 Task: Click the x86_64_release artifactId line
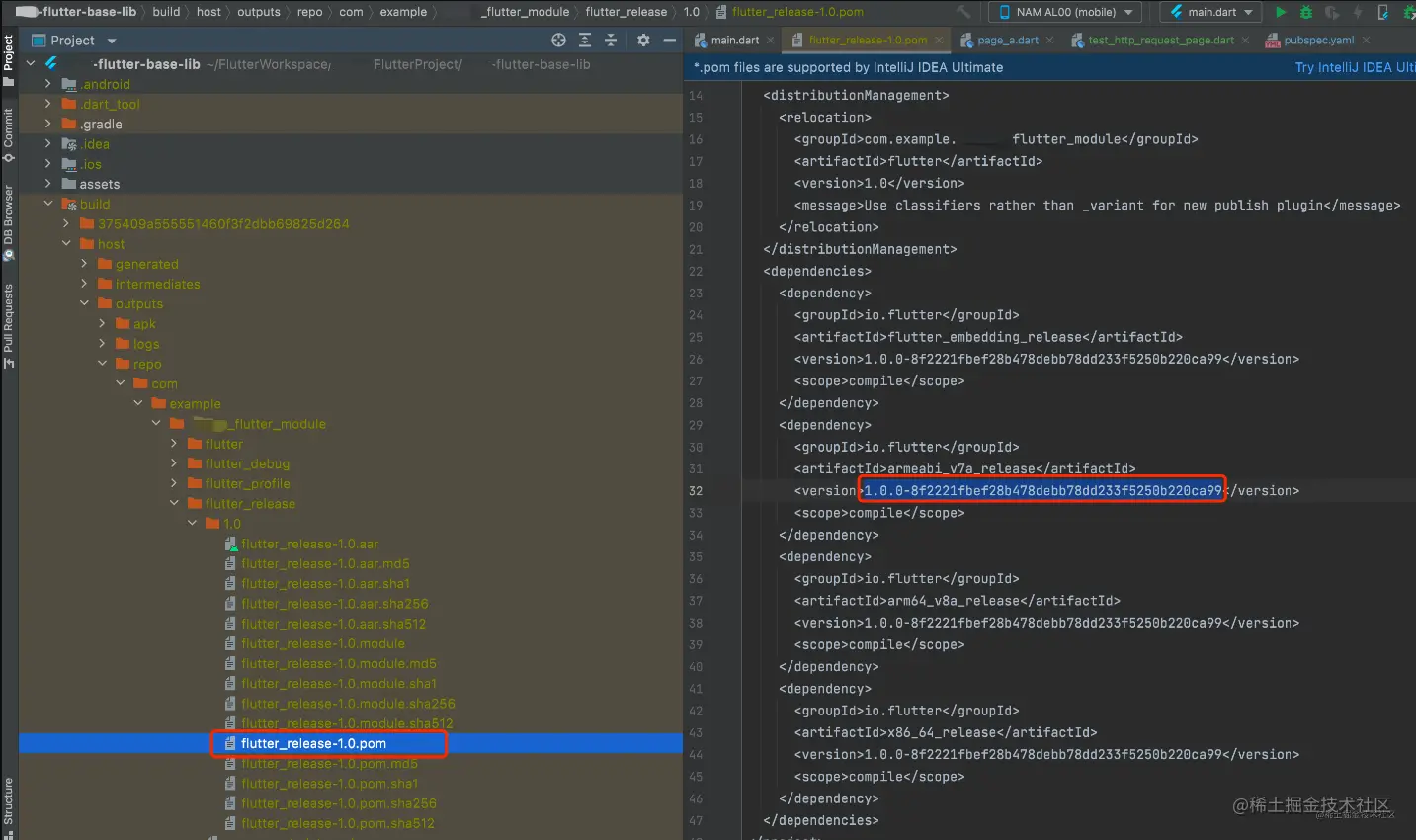(946, 732)
